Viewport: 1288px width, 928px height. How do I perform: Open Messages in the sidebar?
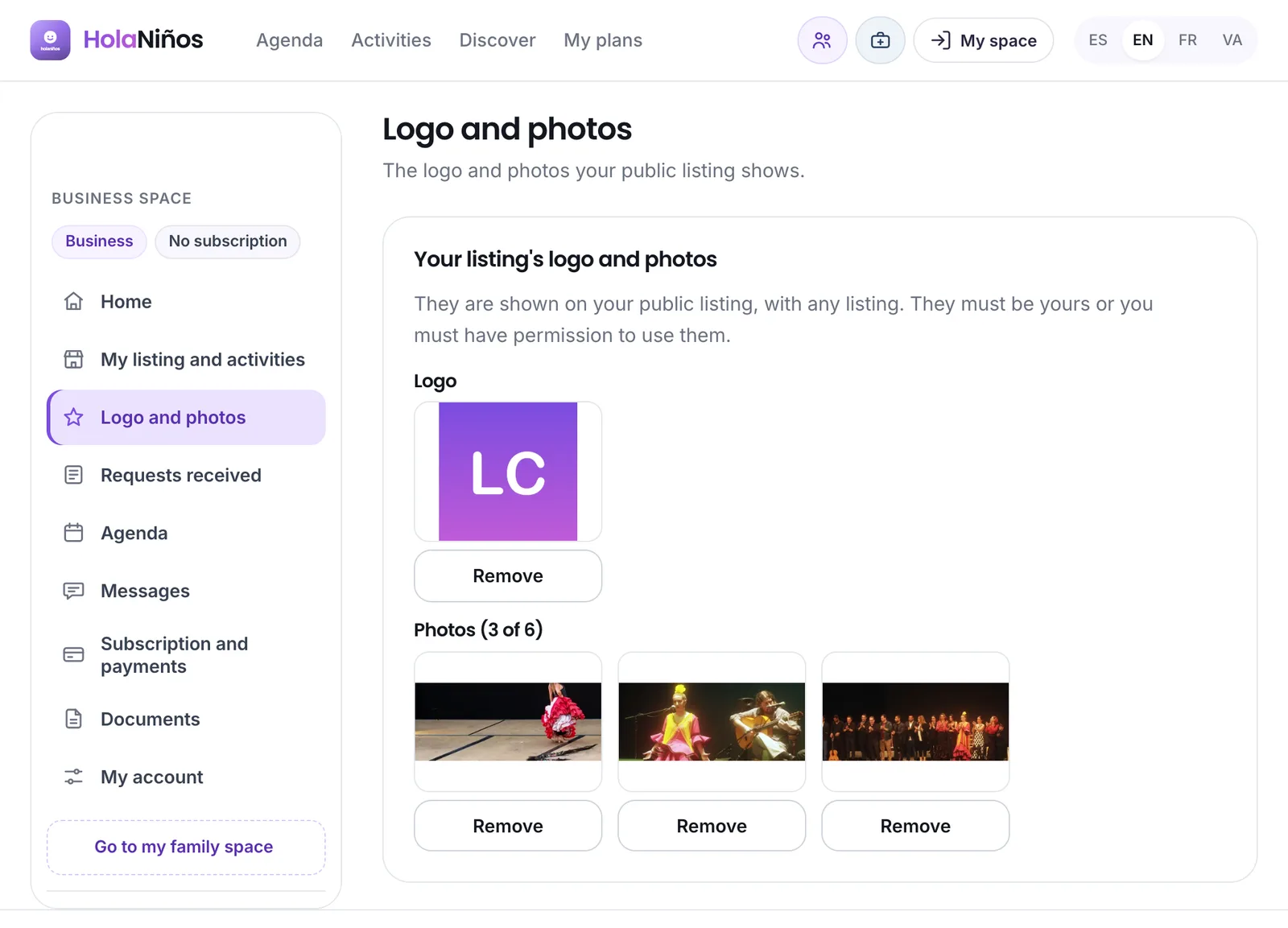coord(187,592)
